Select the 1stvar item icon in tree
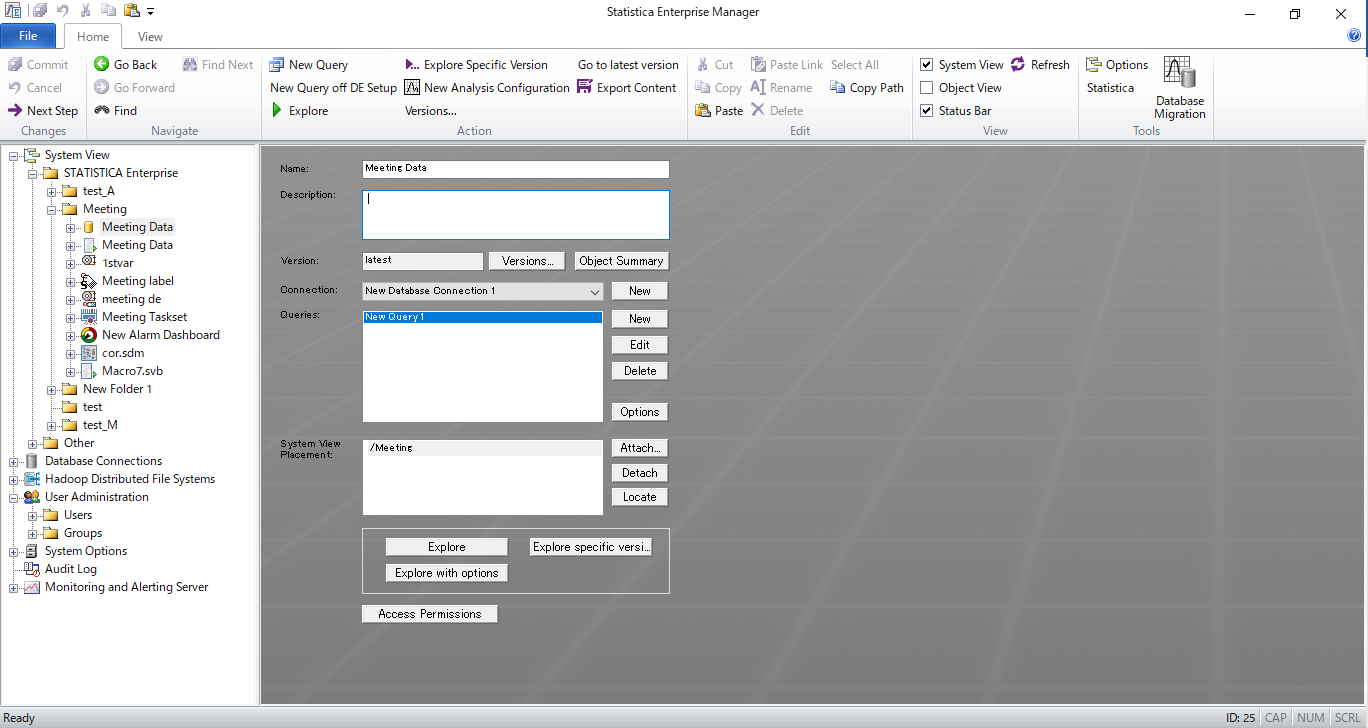Viewport: 1368px width, 728px height. coord(88,262)
